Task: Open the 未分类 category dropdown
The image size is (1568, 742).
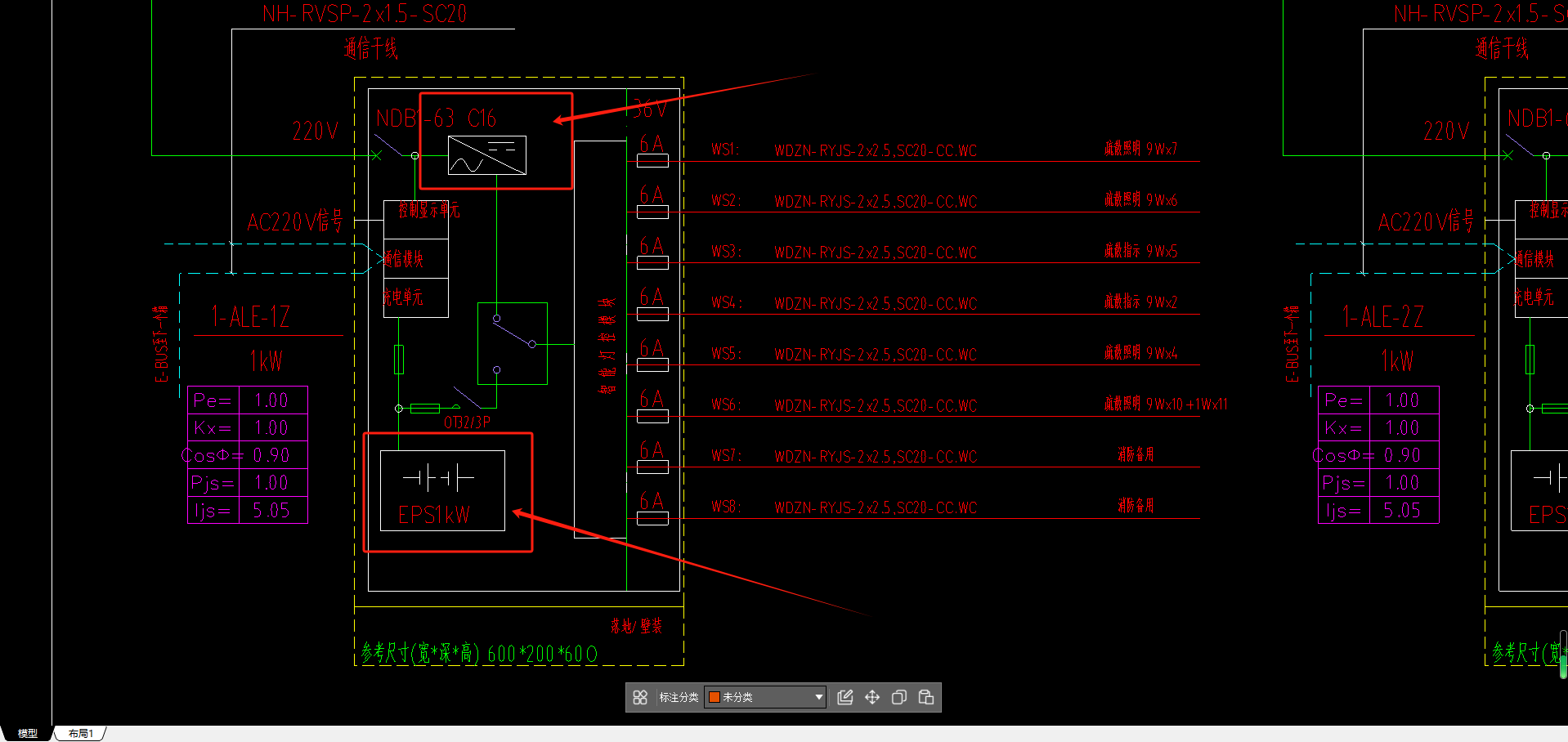Action: point(765,697)
